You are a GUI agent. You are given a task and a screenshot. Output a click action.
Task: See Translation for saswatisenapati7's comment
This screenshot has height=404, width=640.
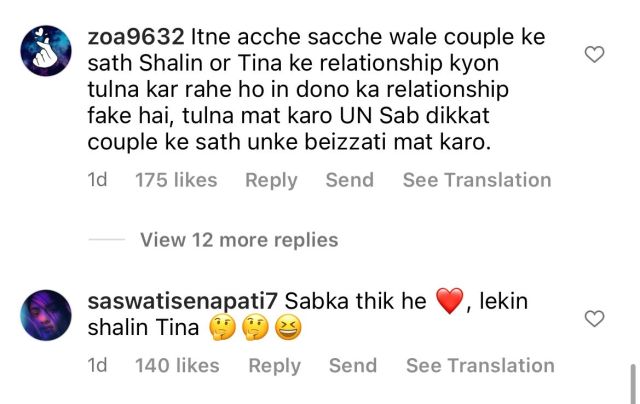click(x=480, y=366)
